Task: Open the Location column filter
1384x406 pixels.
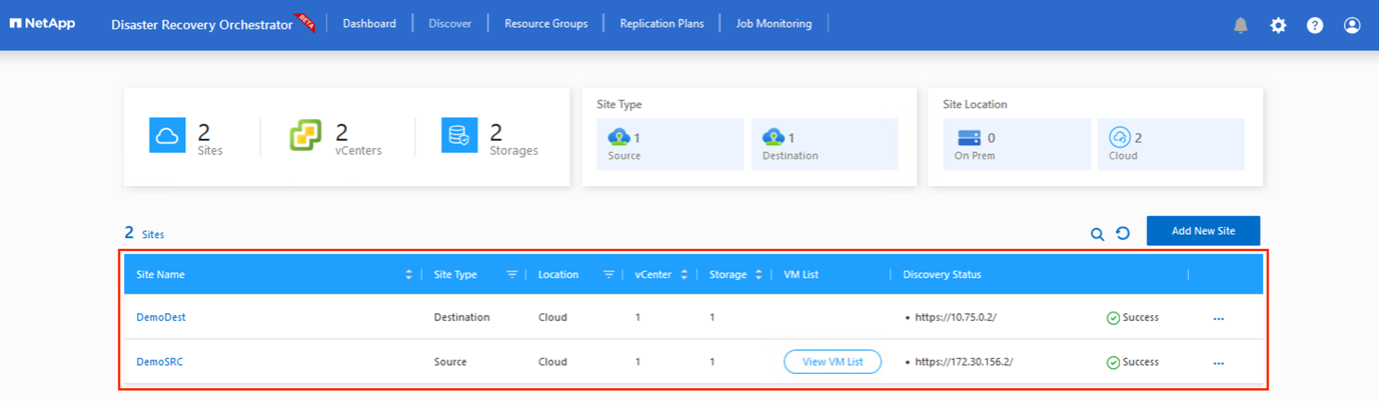Action: 608,274
